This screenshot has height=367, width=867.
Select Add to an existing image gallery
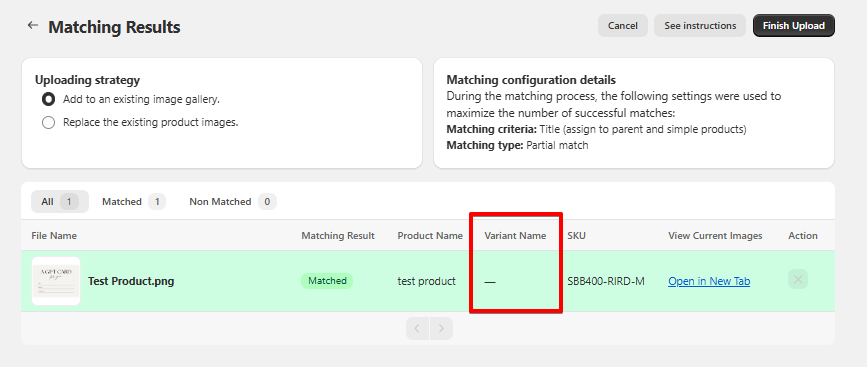pos(49,99)
